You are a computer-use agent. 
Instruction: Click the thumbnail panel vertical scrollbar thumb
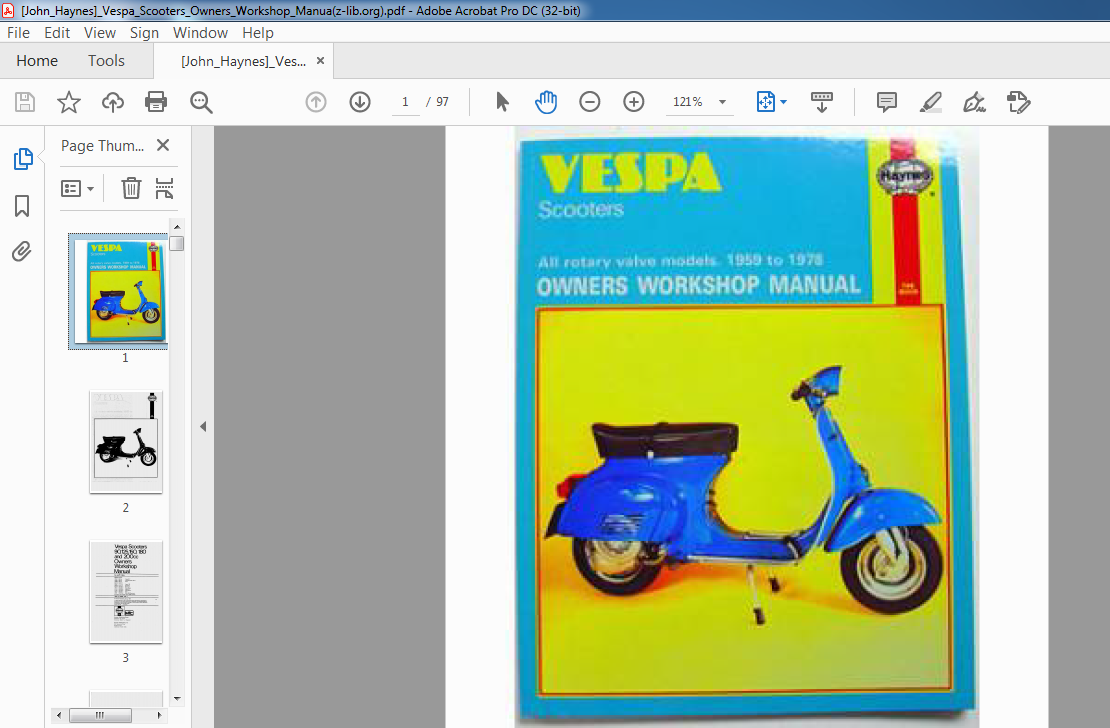click(x=177, y=244)
